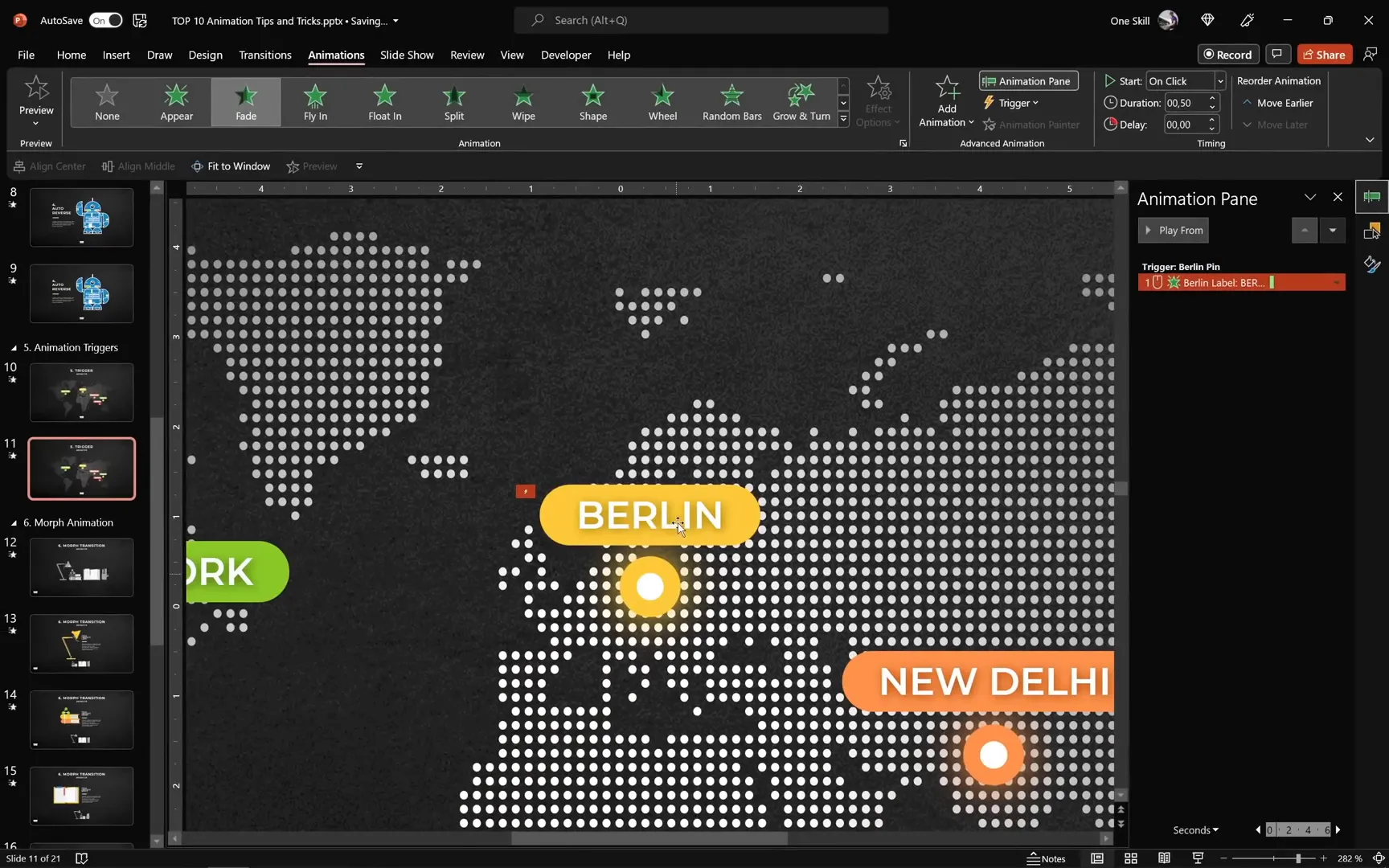Start Slide Show from status bar icon
The image size is (1389, 868).
[x=1198, y=858]
